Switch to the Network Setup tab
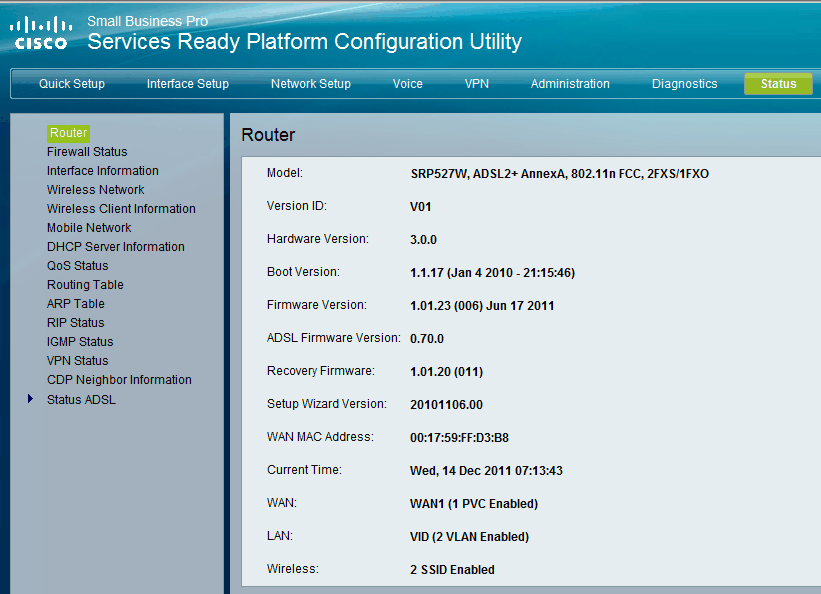 310,84
